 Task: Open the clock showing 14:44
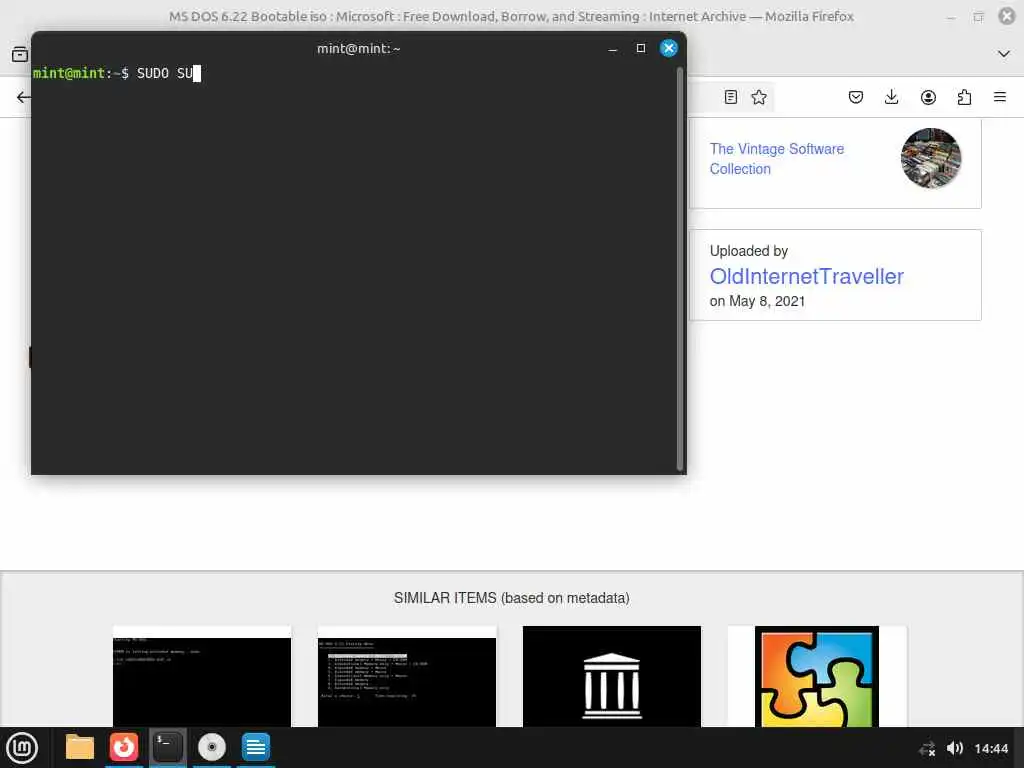point(991,748)
